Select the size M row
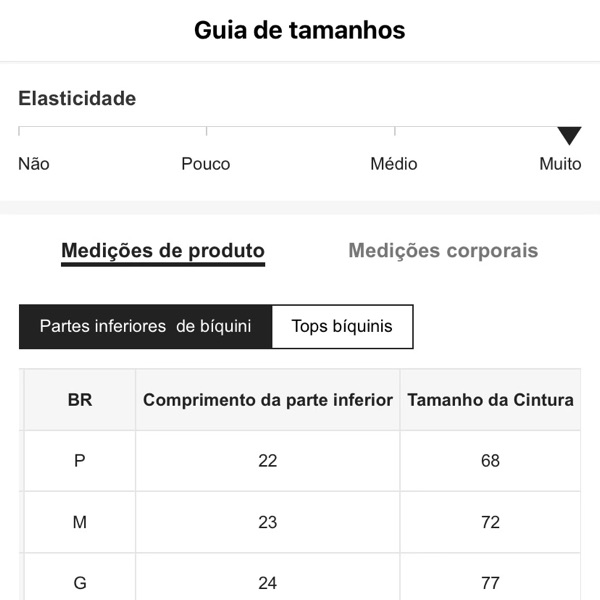Viewport: 600px width, 600px height. pyautogui.click(x=80, y=522)
